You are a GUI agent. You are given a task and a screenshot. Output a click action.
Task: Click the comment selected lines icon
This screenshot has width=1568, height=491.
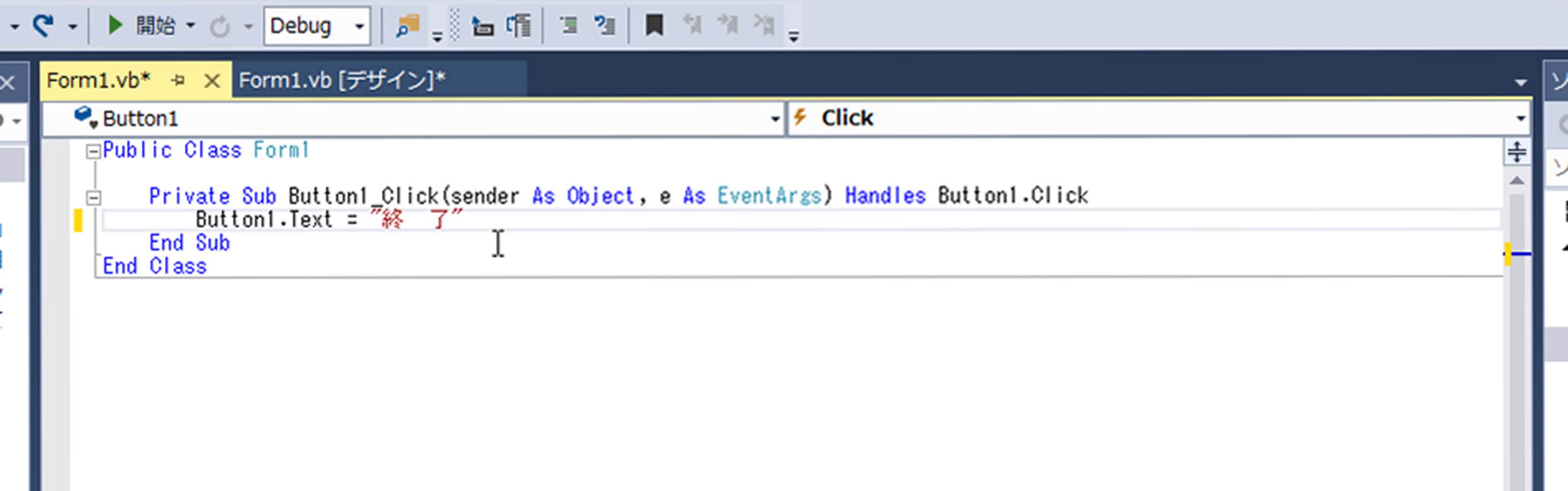569,25
